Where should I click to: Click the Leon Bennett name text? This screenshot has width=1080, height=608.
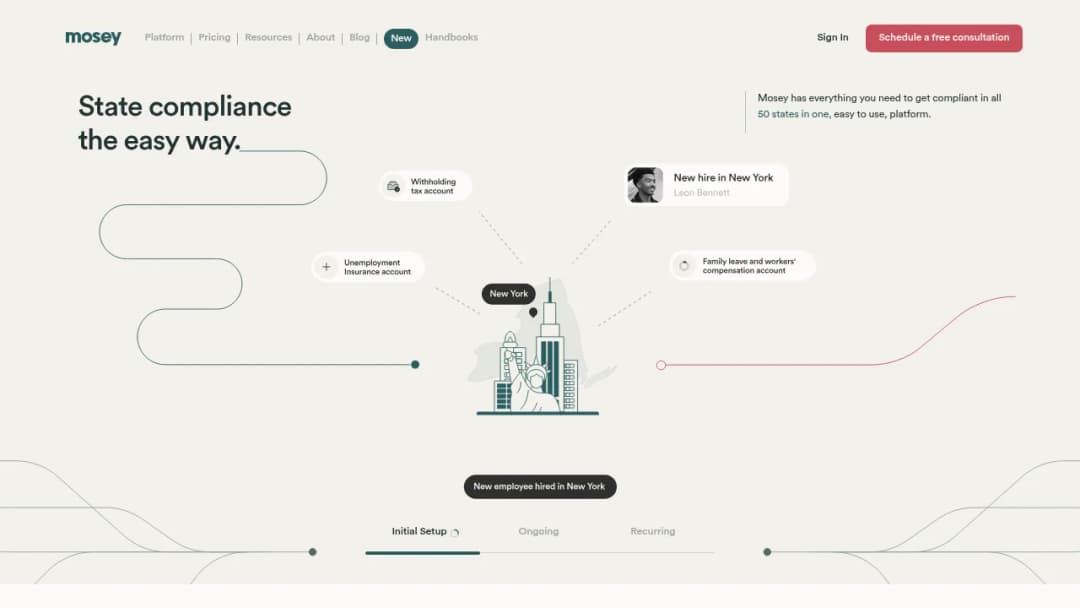[701, 193]
